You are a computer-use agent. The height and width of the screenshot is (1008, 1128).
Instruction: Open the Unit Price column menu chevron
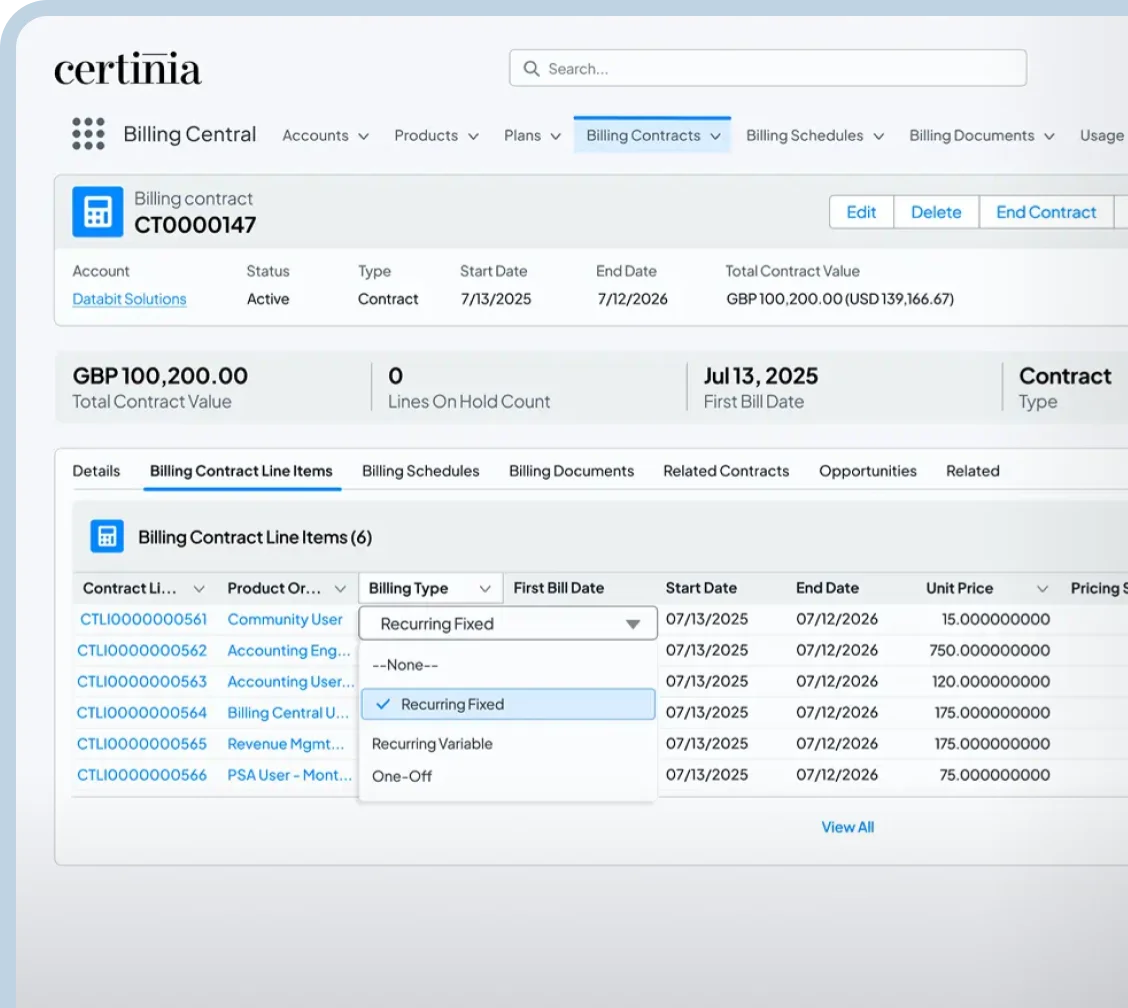(1042, 589)
